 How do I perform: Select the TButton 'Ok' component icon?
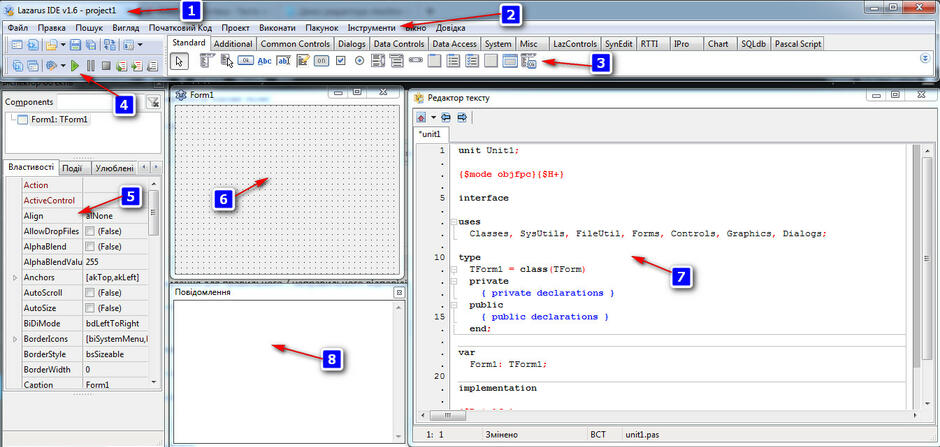pyautogui.click(x=246, y=61)
